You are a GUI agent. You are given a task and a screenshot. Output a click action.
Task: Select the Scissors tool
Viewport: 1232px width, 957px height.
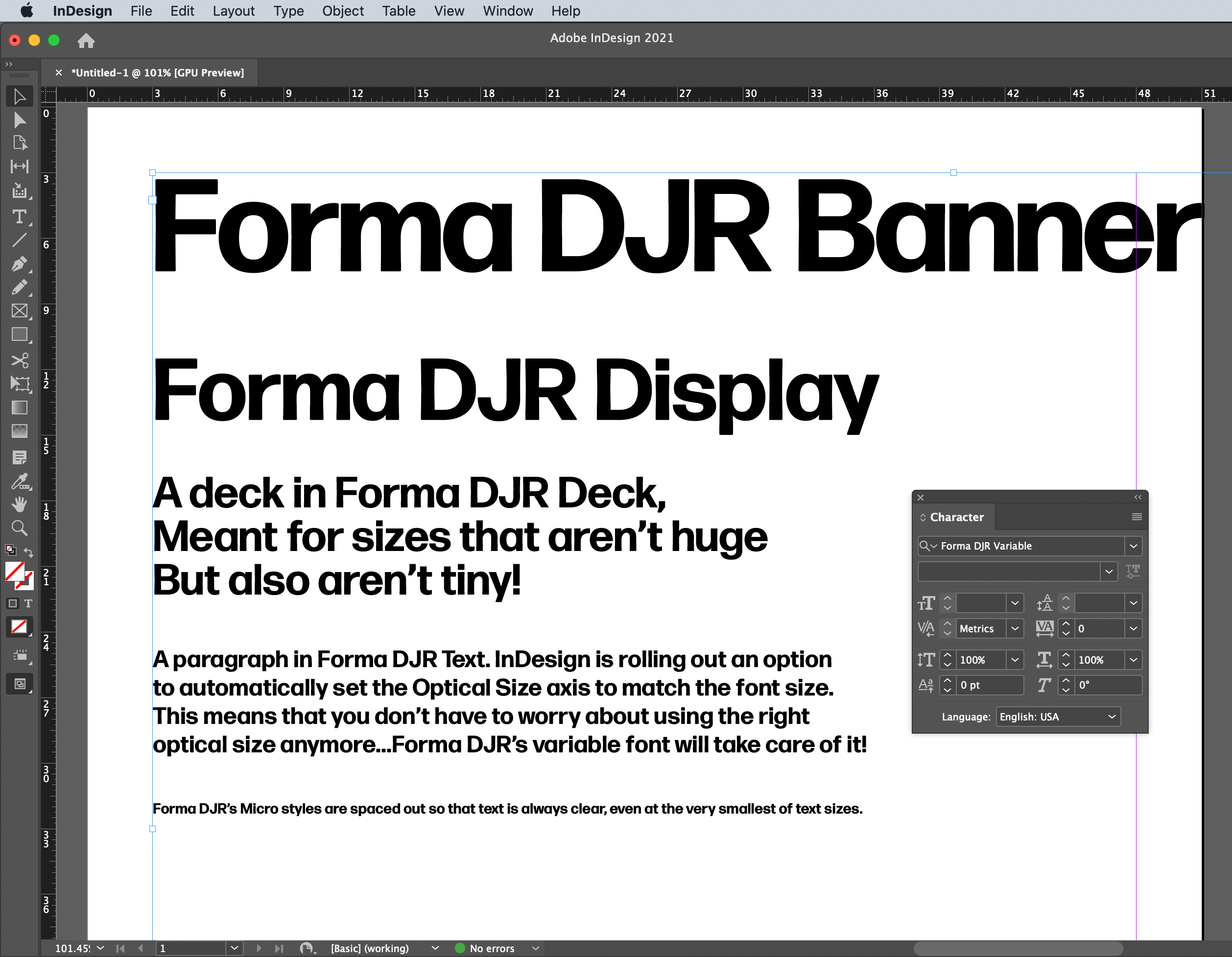pyautogui.click(x=20, y=360)
